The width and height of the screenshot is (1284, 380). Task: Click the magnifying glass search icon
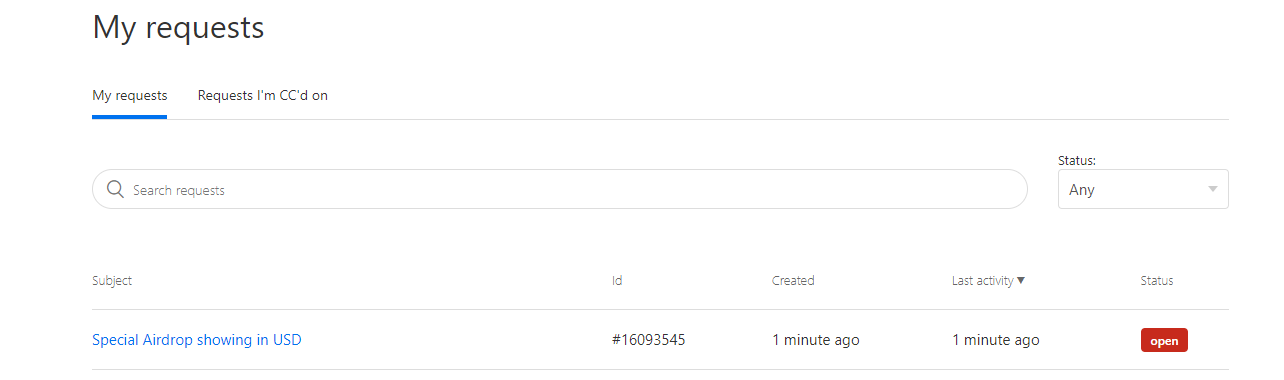[x=115, y=189]
